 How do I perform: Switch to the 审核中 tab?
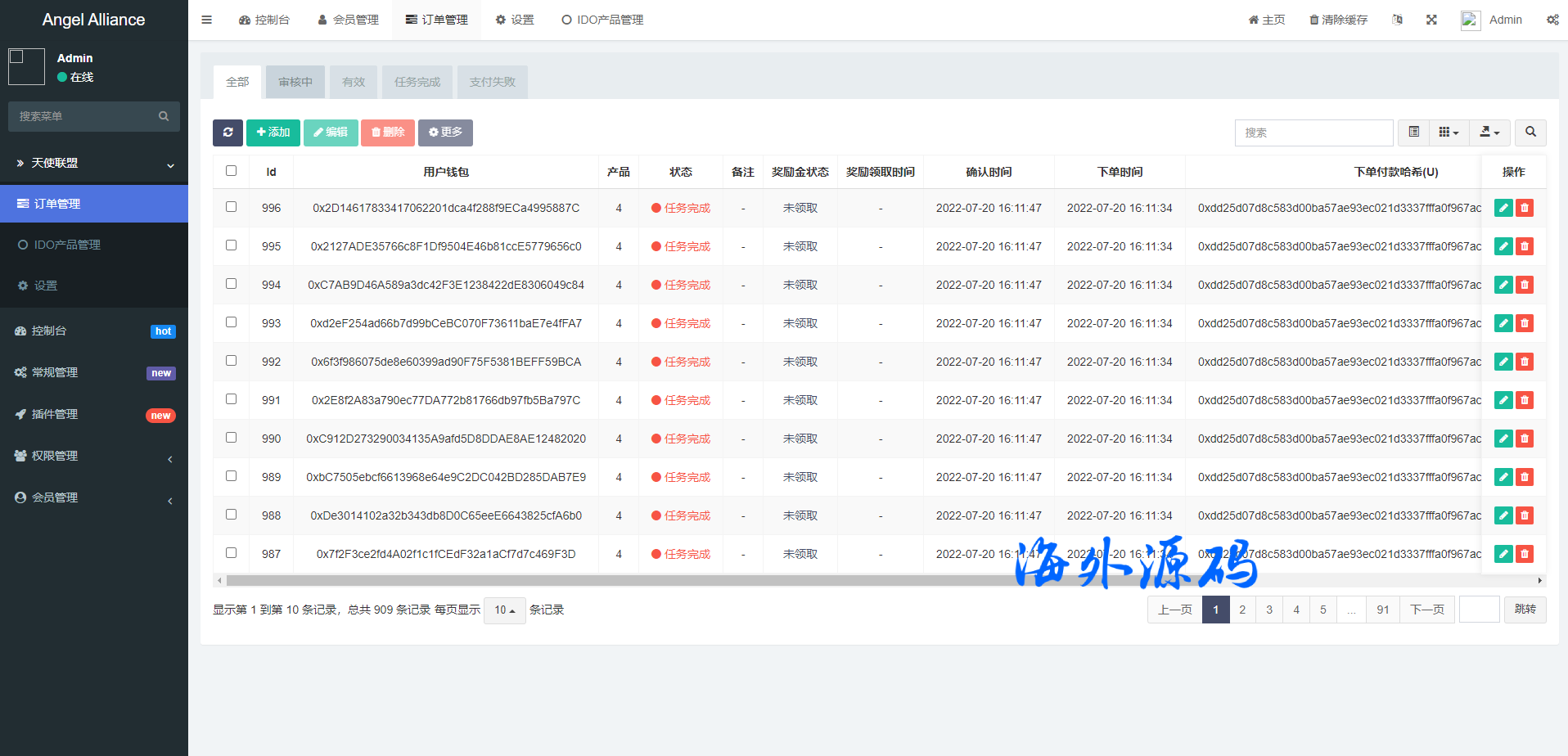(x=295, y=82)
